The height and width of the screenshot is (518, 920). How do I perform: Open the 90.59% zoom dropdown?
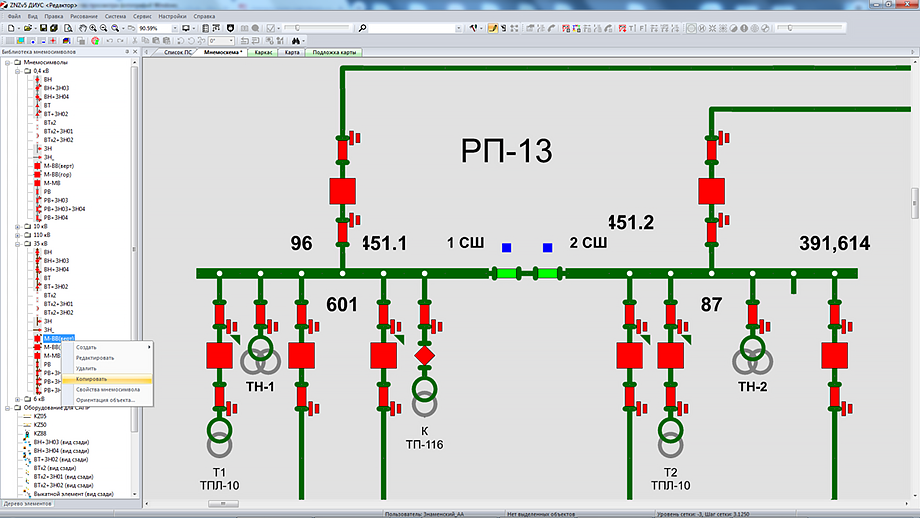173,29
